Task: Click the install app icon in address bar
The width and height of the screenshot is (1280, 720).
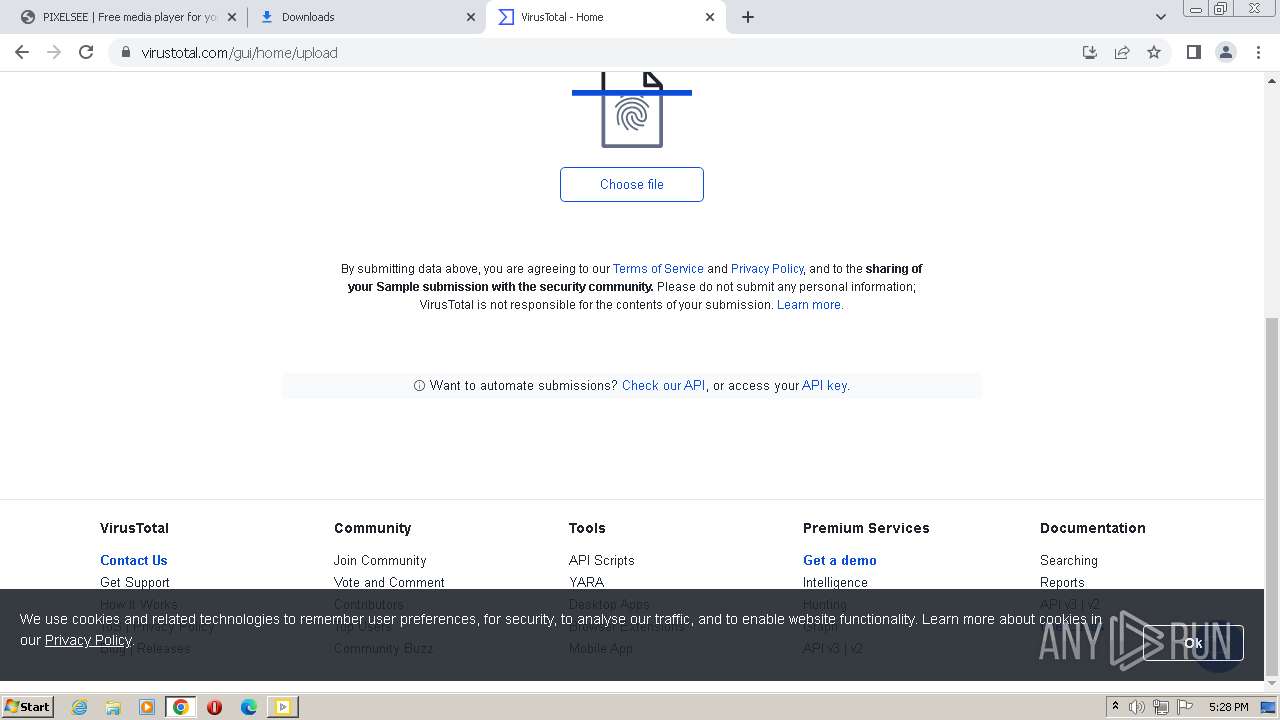Action: coord(1090,52)
